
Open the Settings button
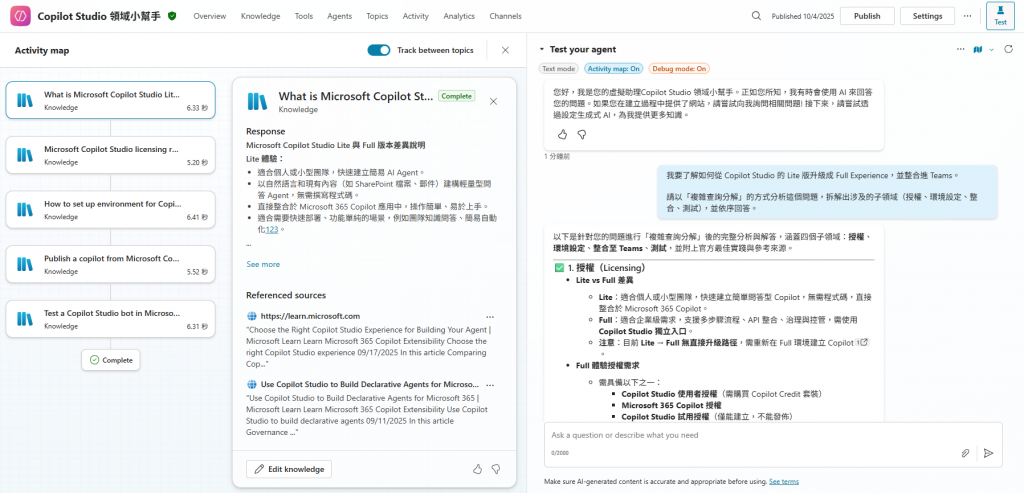click(927, 16)
